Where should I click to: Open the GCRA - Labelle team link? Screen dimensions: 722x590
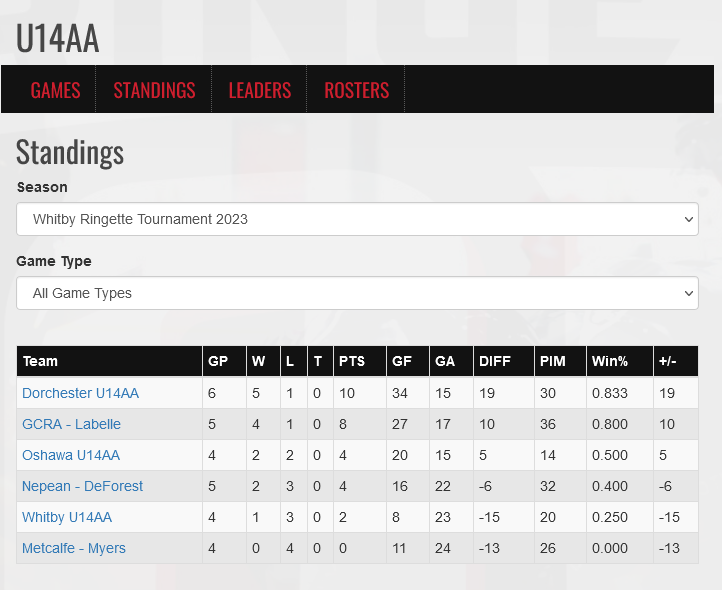71,424
